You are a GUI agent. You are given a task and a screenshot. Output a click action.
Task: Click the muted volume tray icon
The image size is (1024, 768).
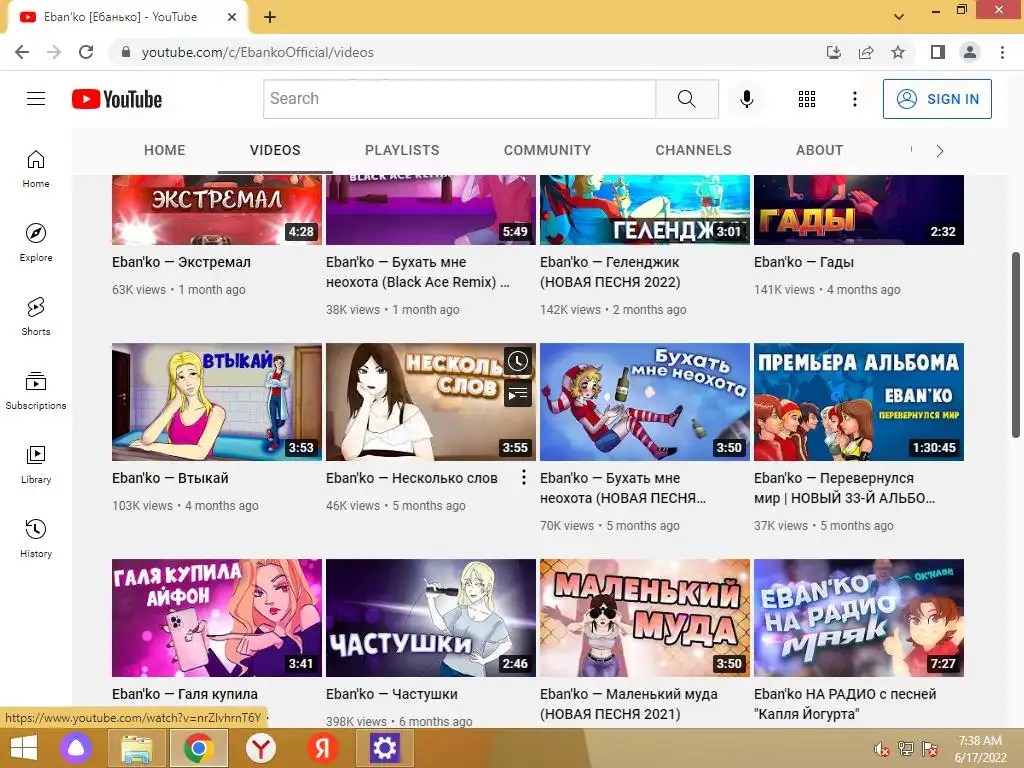pos(882,749)
